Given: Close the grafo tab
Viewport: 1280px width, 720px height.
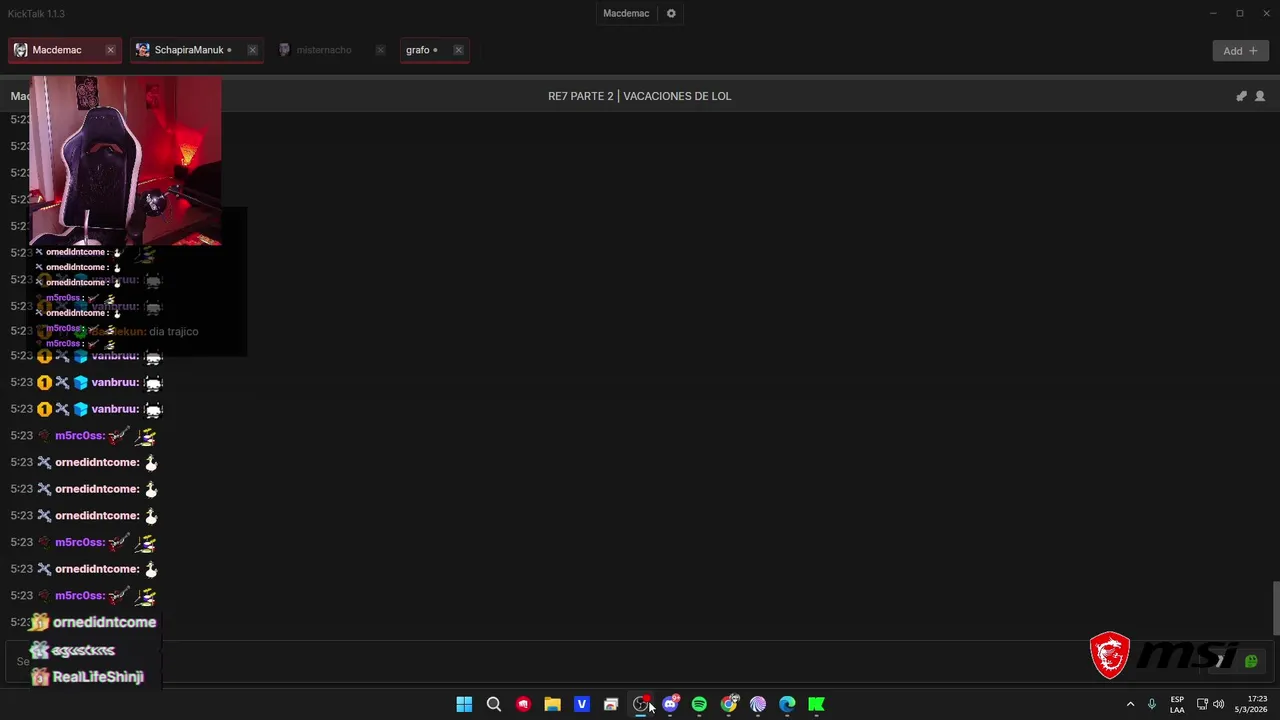Looking at the screenshot, I should pyautogui.click(x=458, y=50).
